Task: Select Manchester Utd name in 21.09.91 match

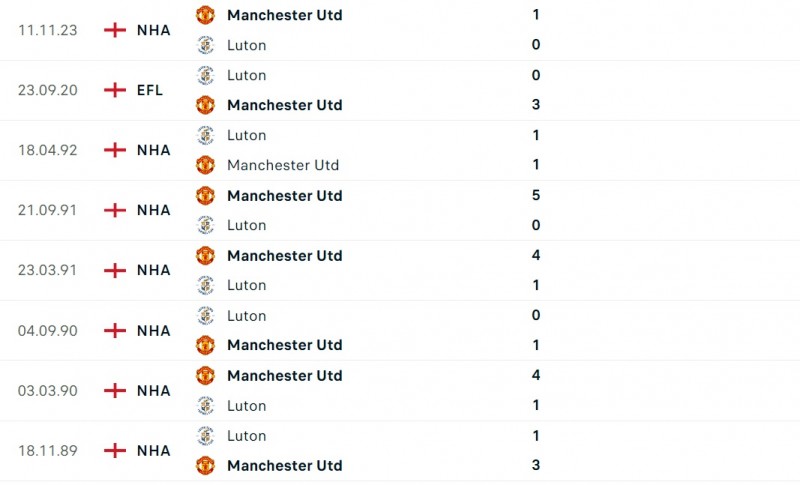Action: pos(284,195)
